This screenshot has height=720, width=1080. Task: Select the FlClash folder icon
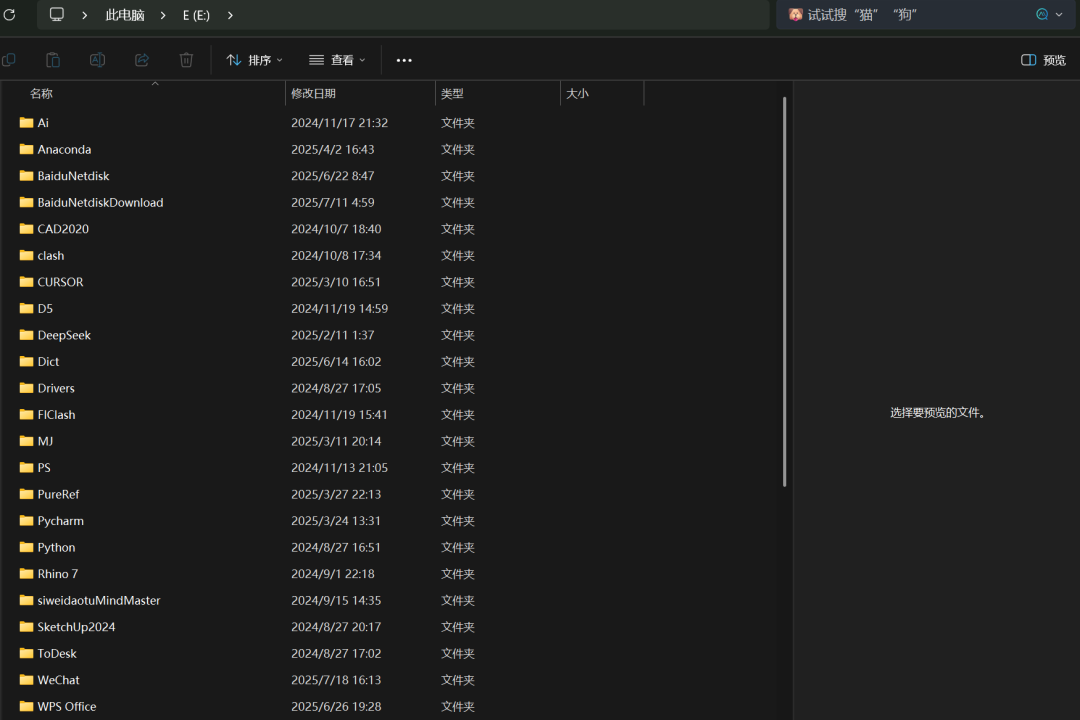tap(26, 414)
